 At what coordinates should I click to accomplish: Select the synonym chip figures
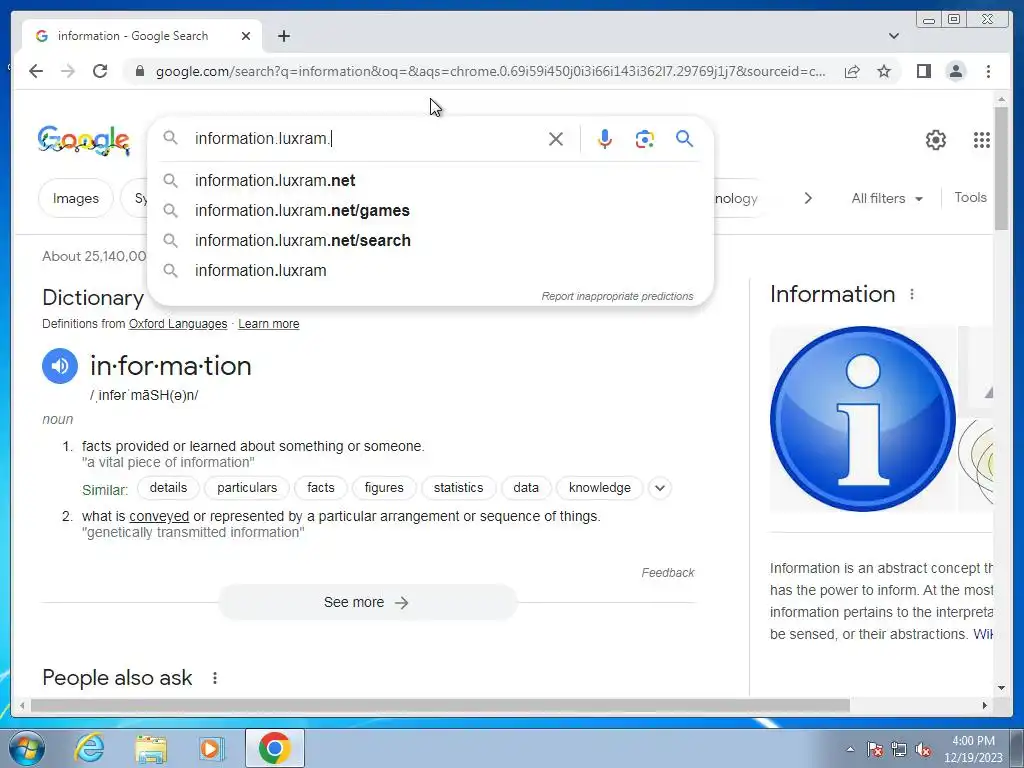click(384, 488)
